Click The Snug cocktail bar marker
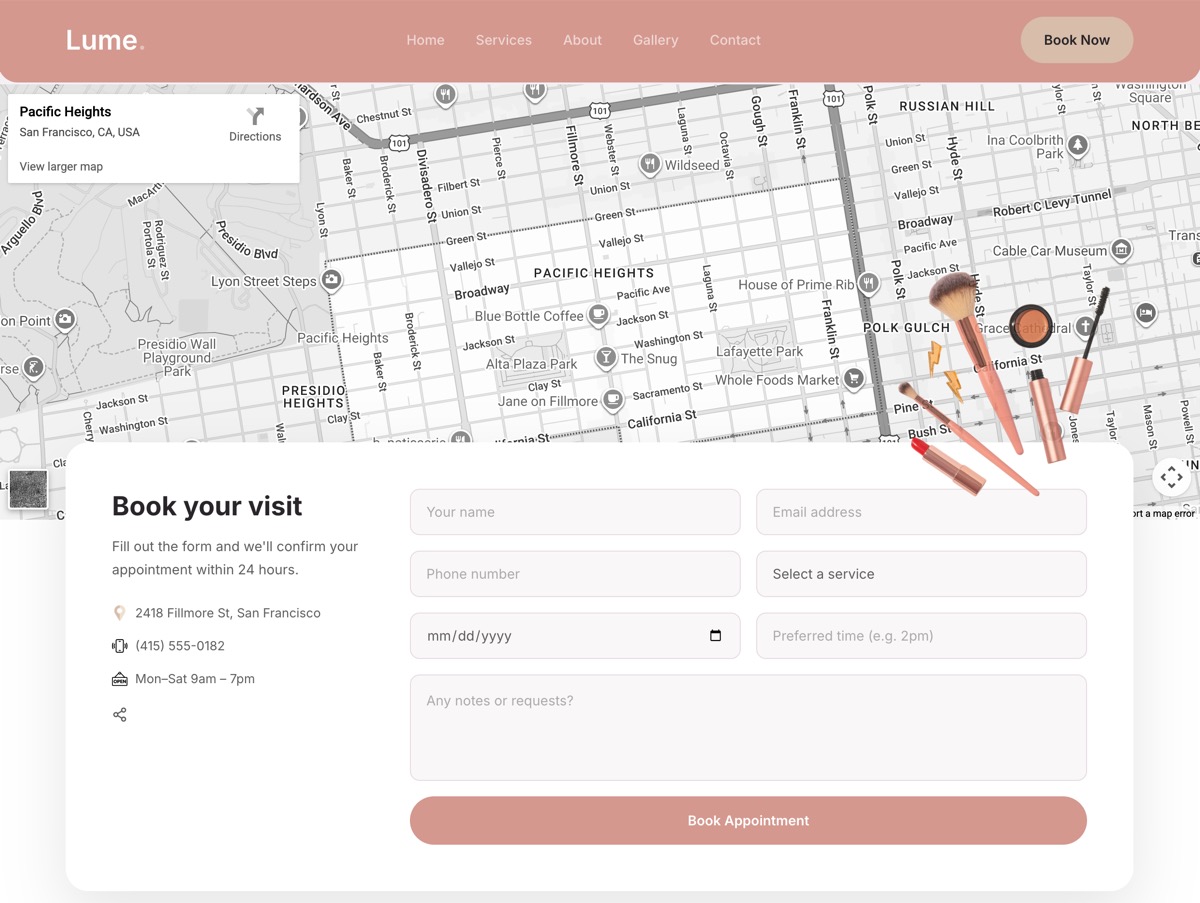Viewport: 1200px width, 903px height. coord(605,358)
